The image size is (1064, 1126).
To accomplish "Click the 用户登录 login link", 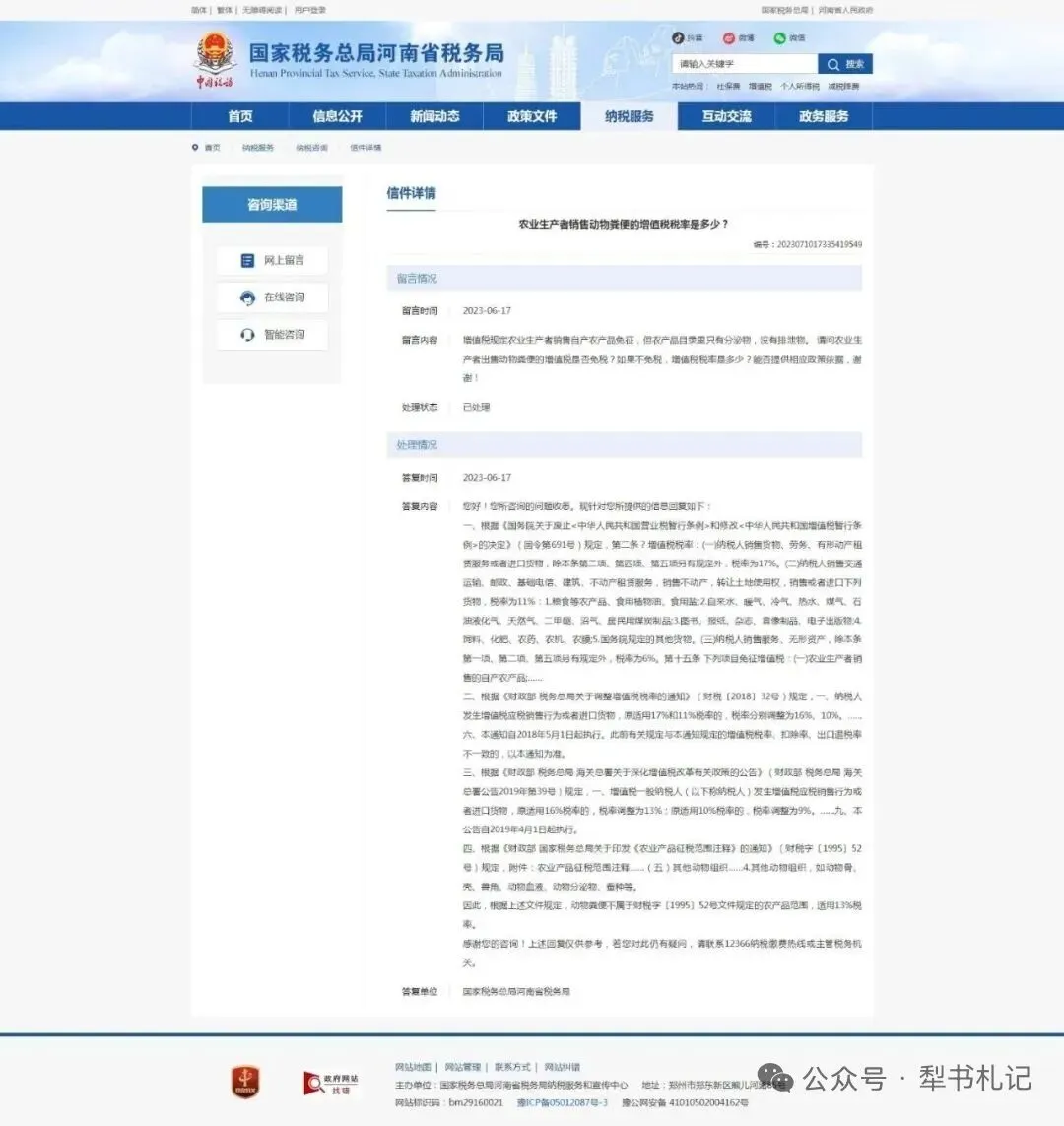I will (310, 10).
